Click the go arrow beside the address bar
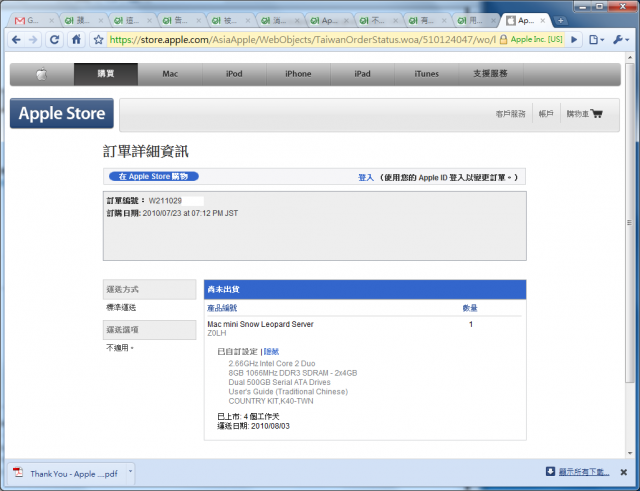The image size is (640, 491). coord(574,40)
